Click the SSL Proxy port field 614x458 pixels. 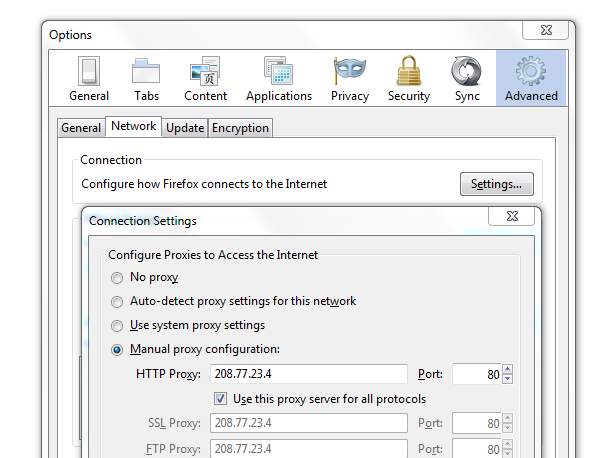[x=477, y=423]
